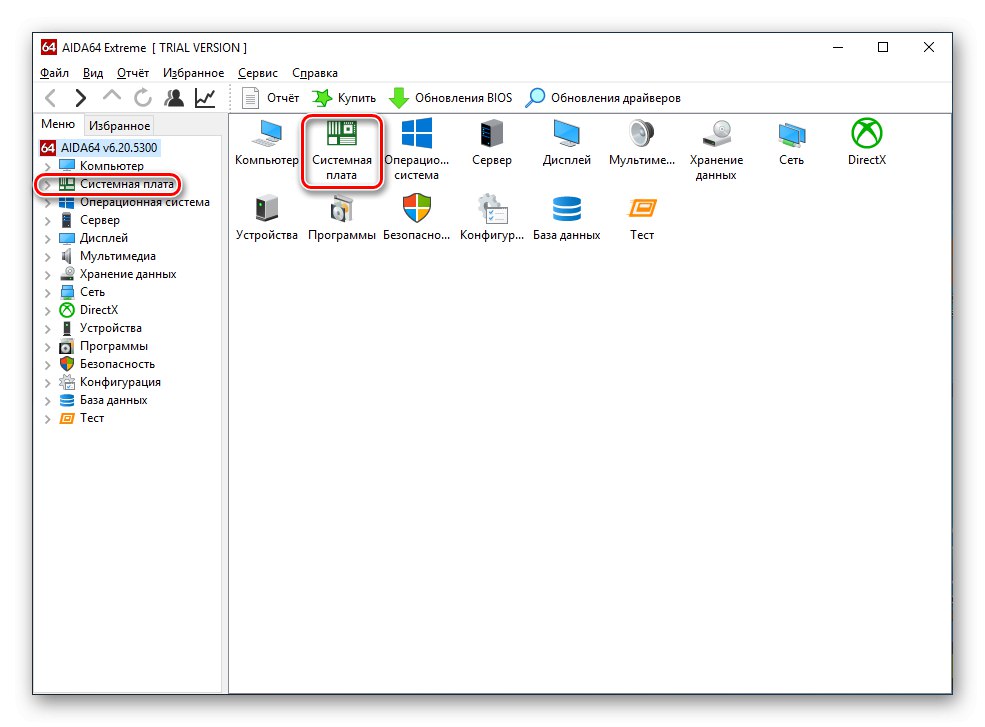This screenshot has height=727, width=985.
Task: Open the Сеть network icon in the main pane
Action: tap(792, 134)
